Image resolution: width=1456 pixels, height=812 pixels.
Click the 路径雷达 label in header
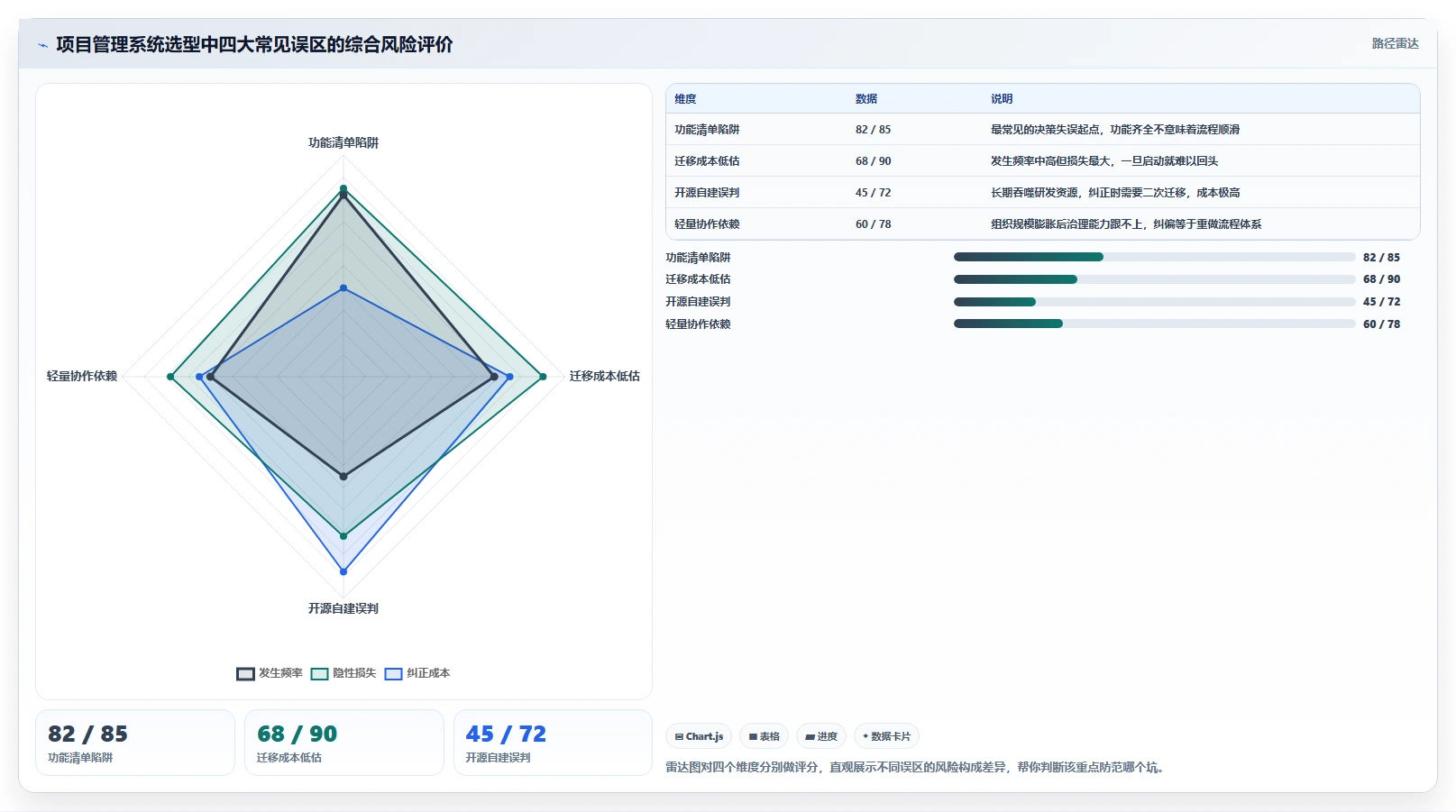click(x=1395, y=43)
